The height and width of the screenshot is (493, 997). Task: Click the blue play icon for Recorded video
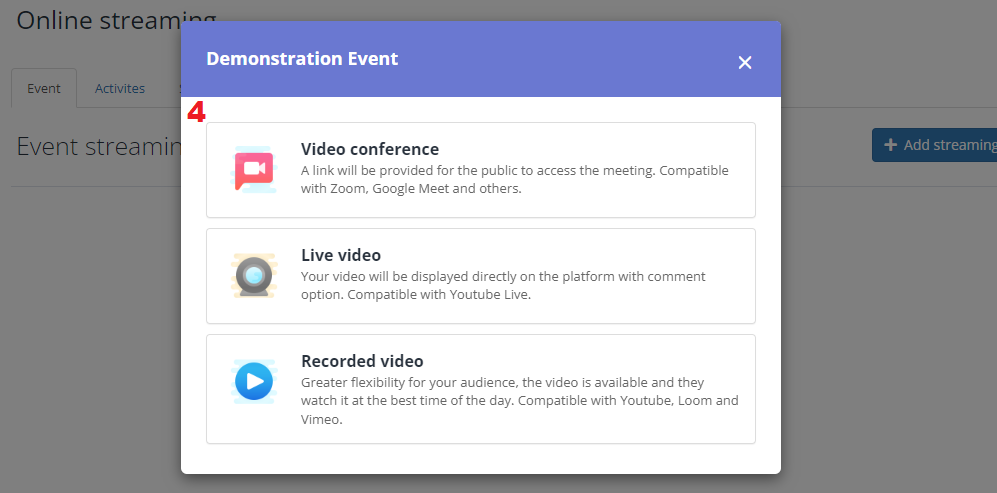point(254,382)
